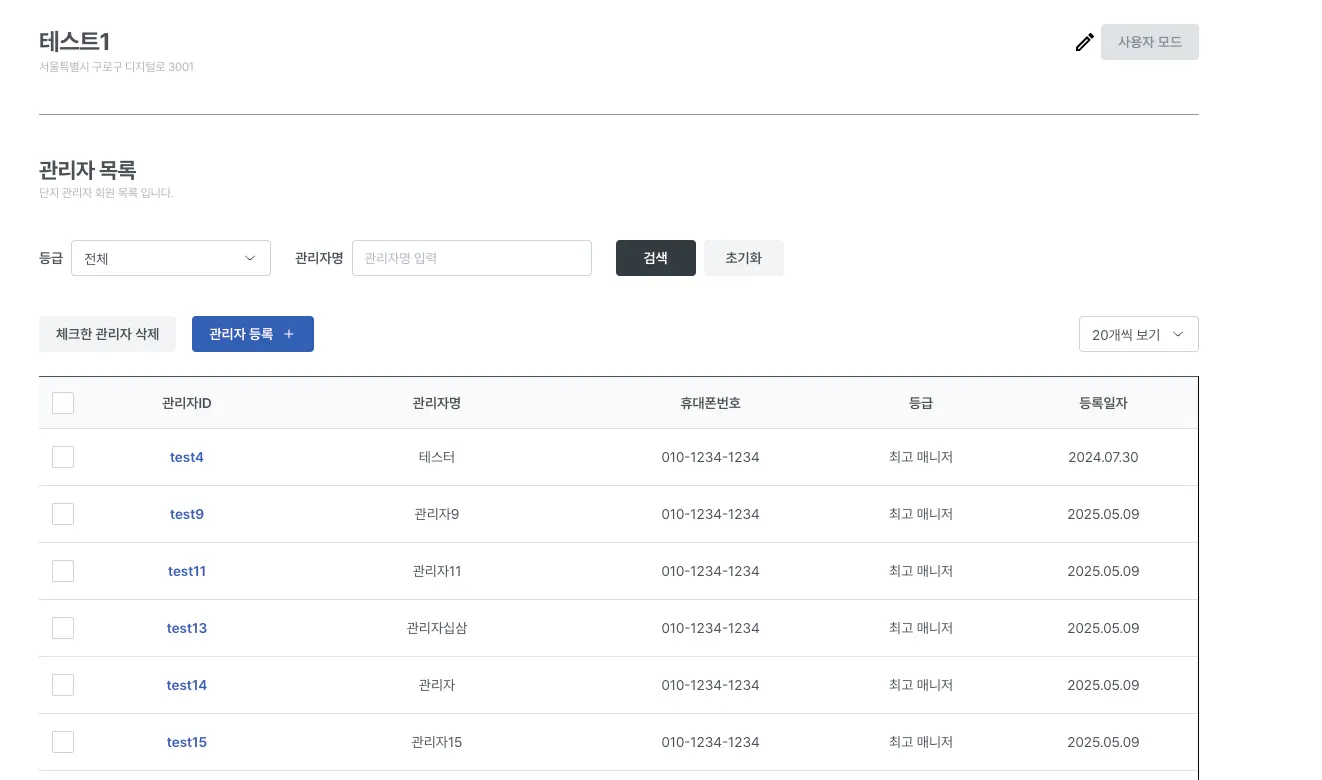Check the checkbox for test9 row

pyautogui.click(x=63, y=514)
